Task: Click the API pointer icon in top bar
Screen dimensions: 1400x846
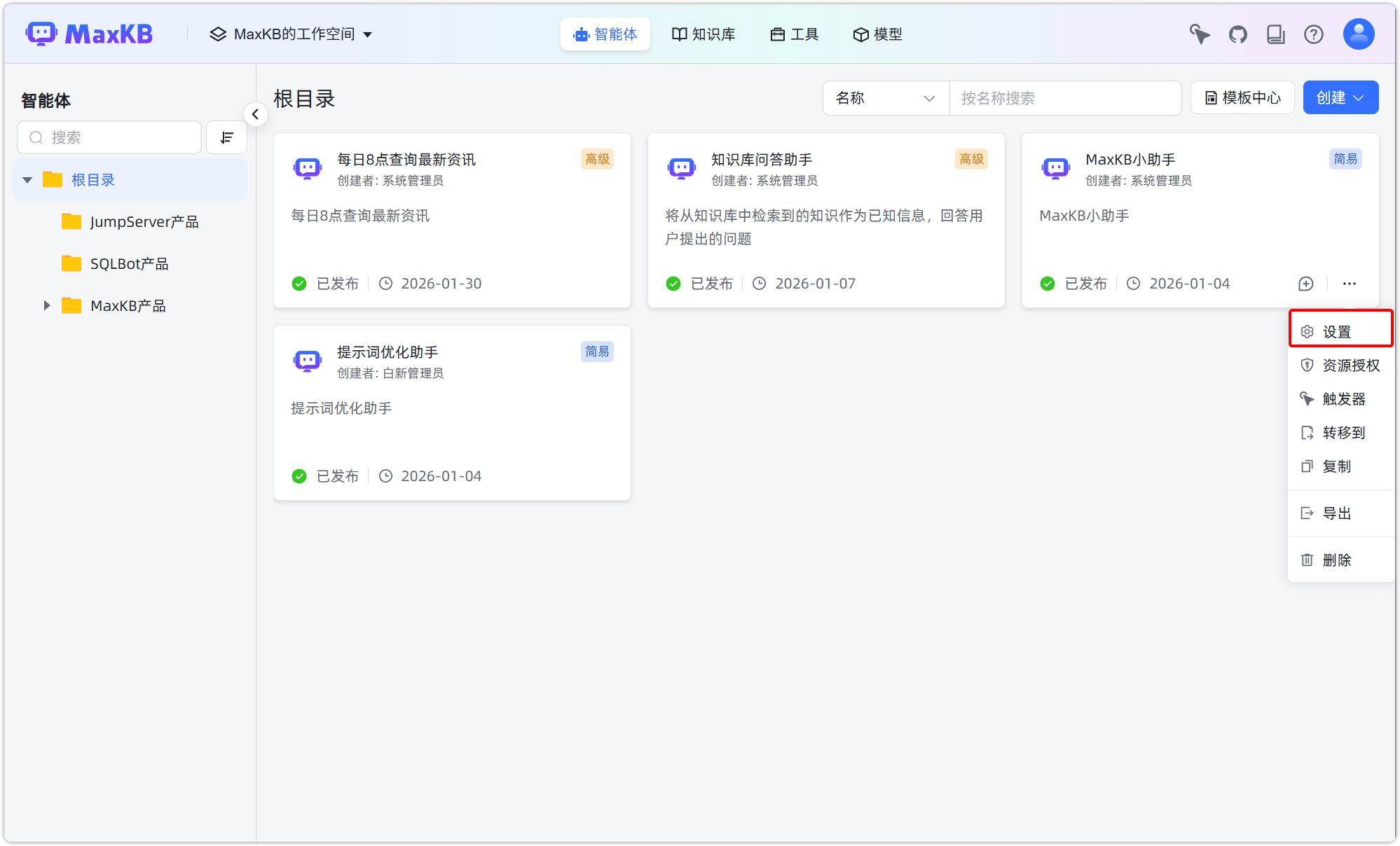Action: tap(1200, 34)
